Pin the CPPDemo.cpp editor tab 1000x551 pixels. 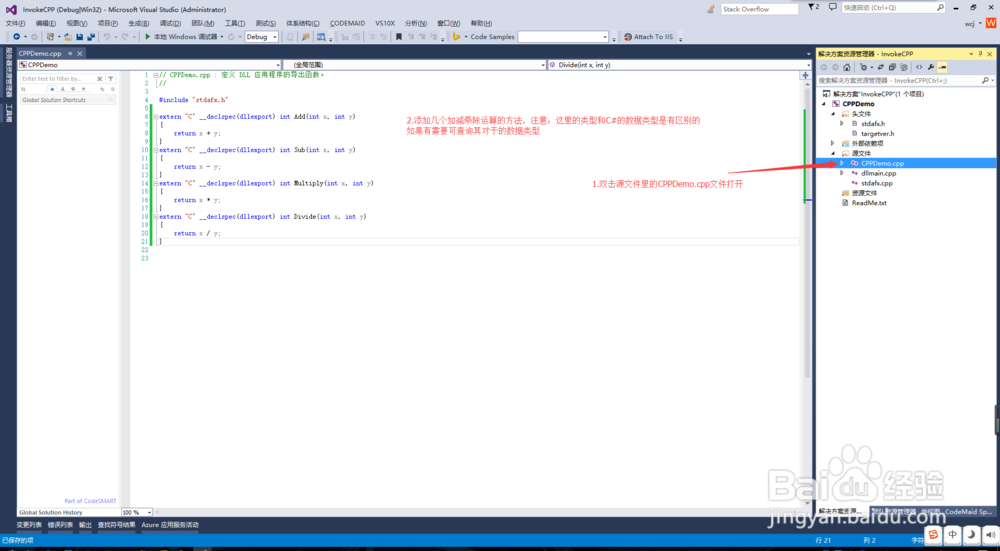[x=70, y=54]
